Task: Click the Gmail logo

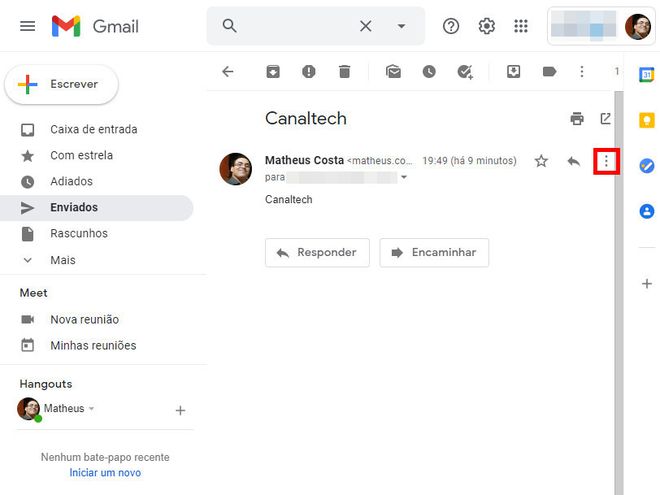Action: (x=95, y=26)
